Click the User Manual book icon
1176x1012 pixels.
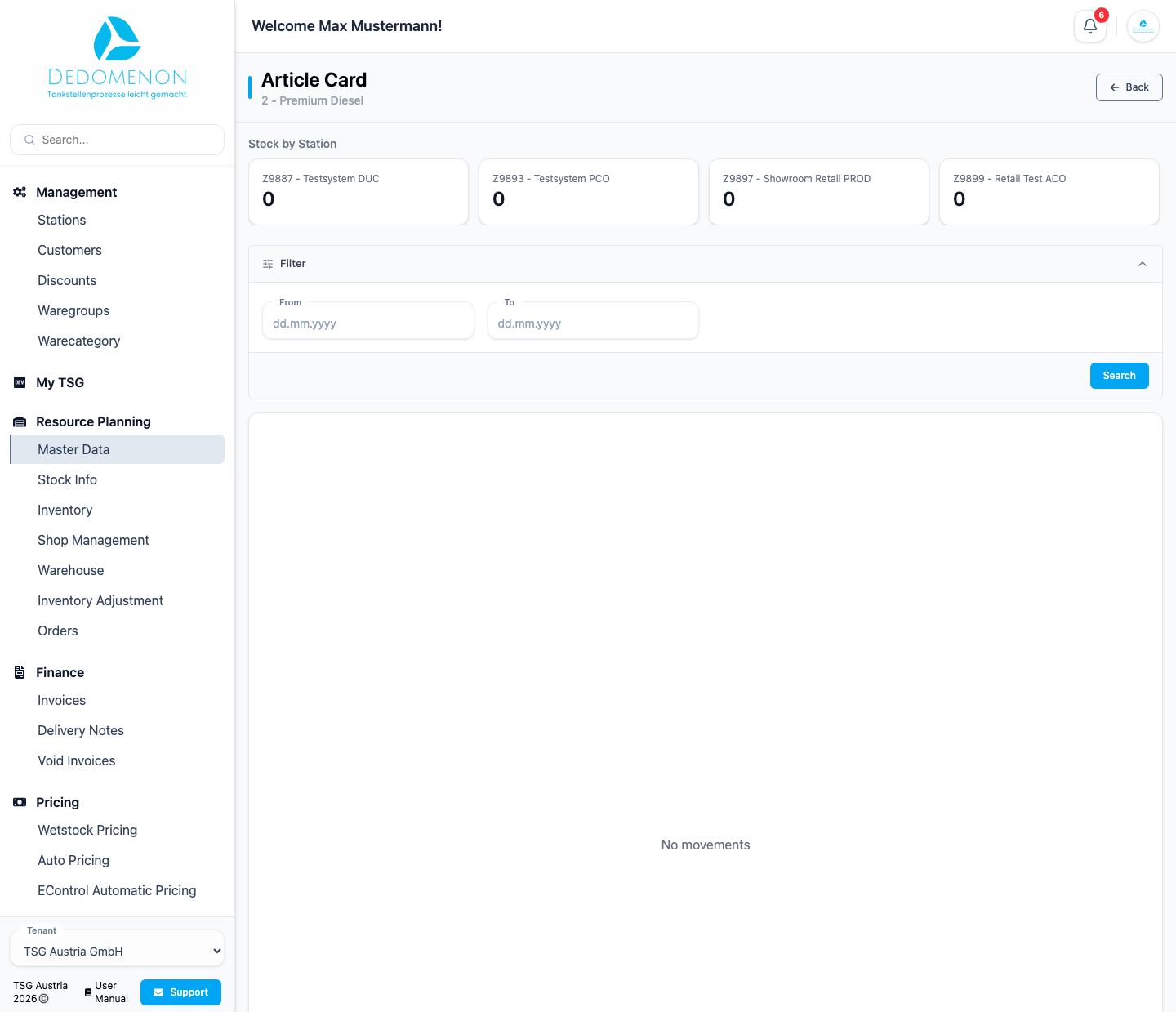(x=88, y=992)
